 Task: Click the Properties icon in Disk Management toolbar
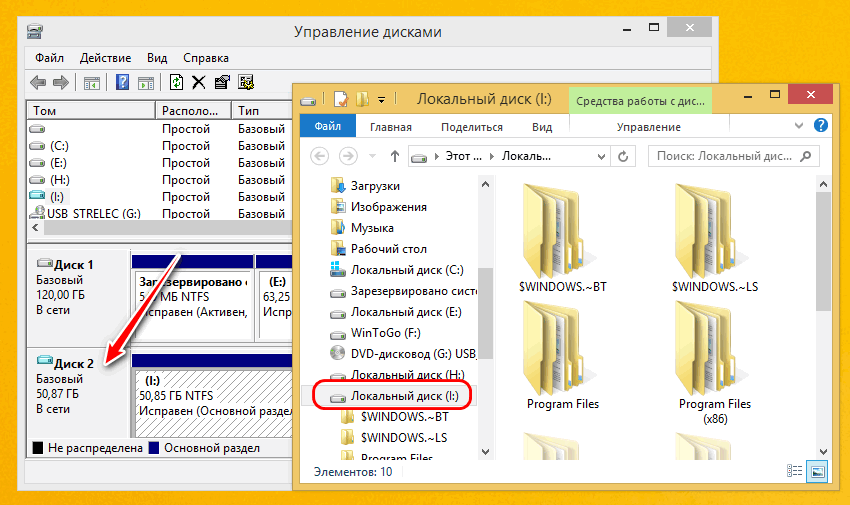coord(221,83)
